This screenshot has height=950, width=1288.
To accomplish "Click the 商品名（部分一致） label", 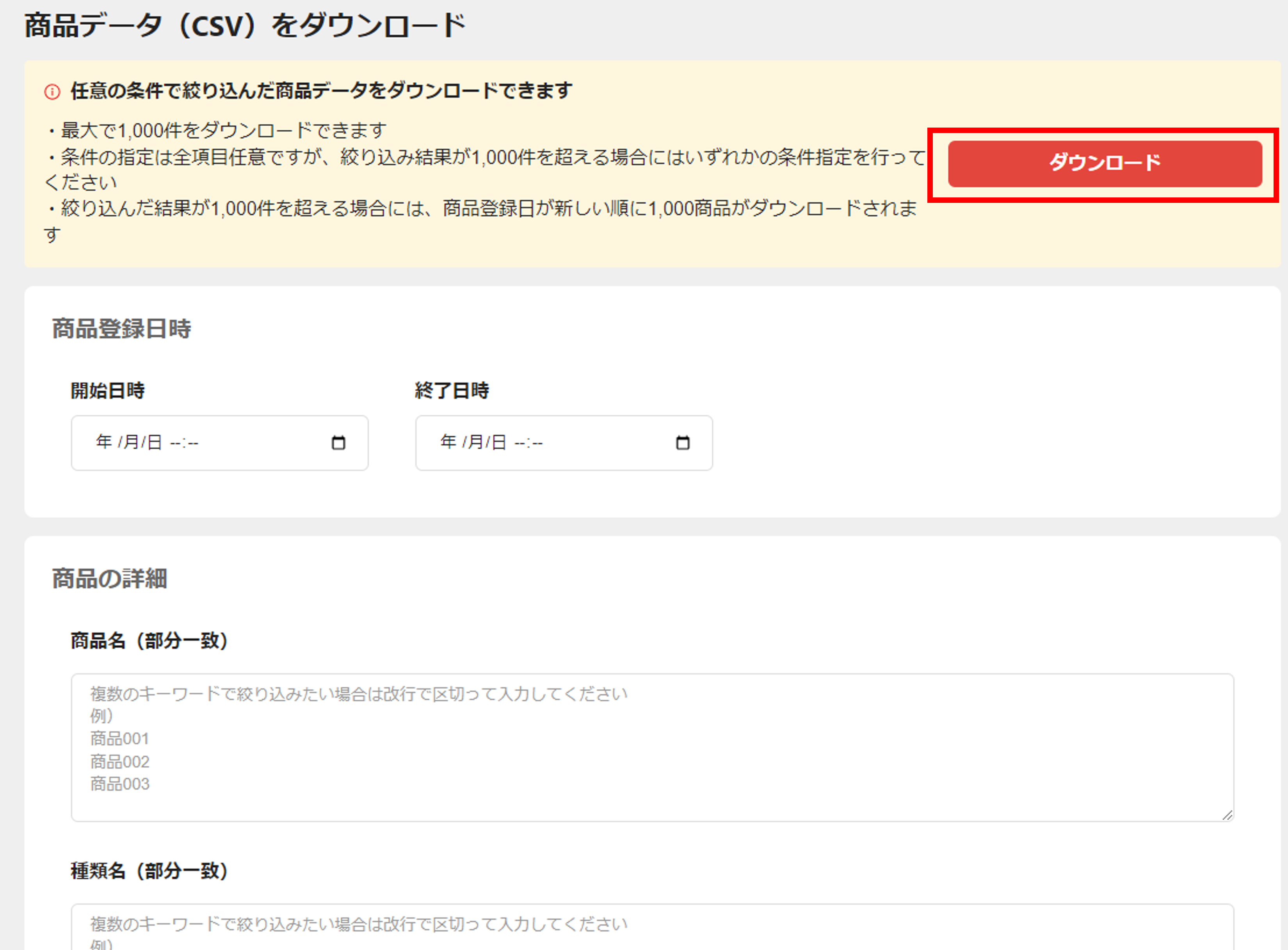I will coord(149,640).
